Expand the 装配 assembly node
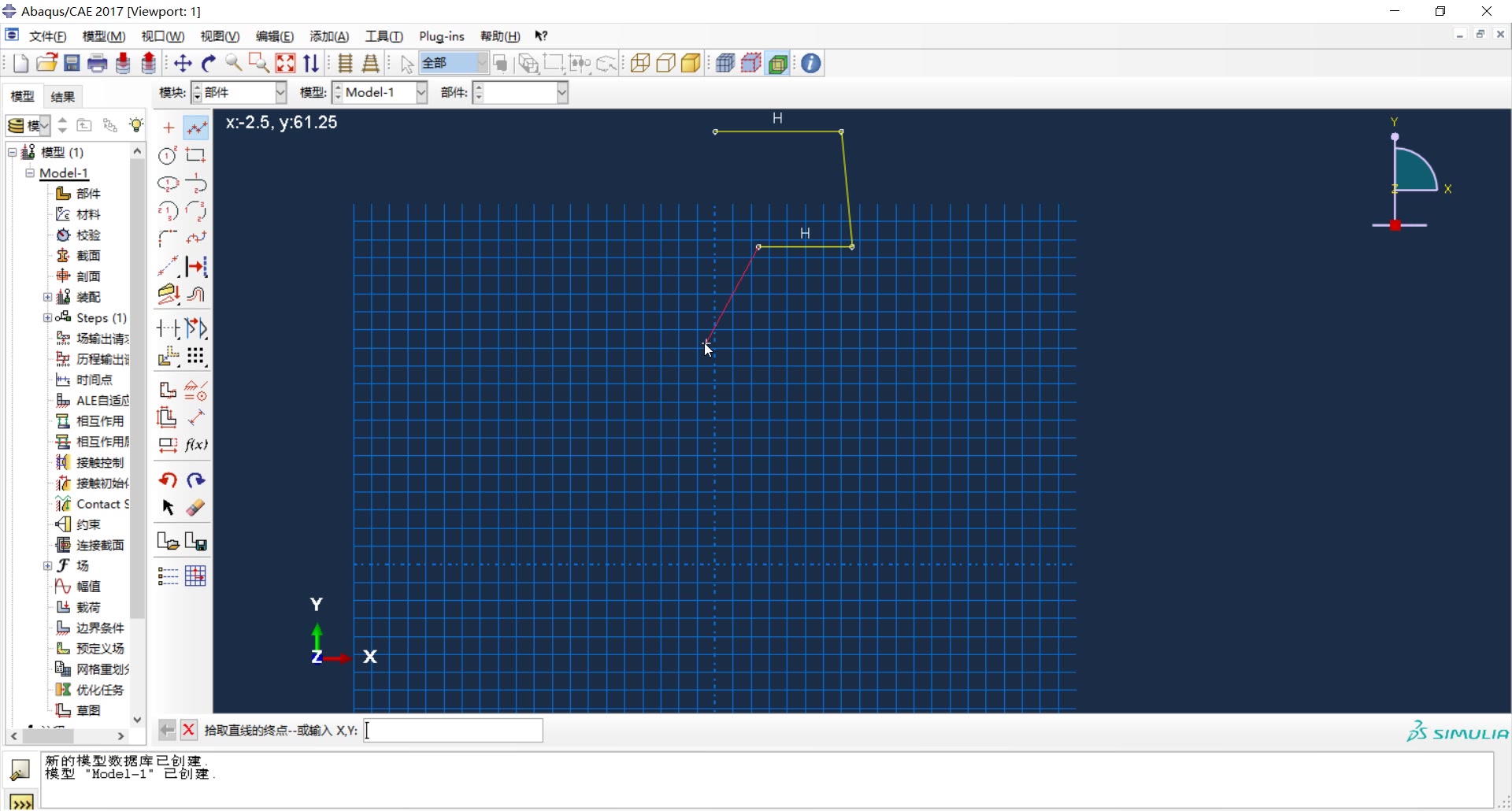The image size is (1512, 811). coord(47,297)
